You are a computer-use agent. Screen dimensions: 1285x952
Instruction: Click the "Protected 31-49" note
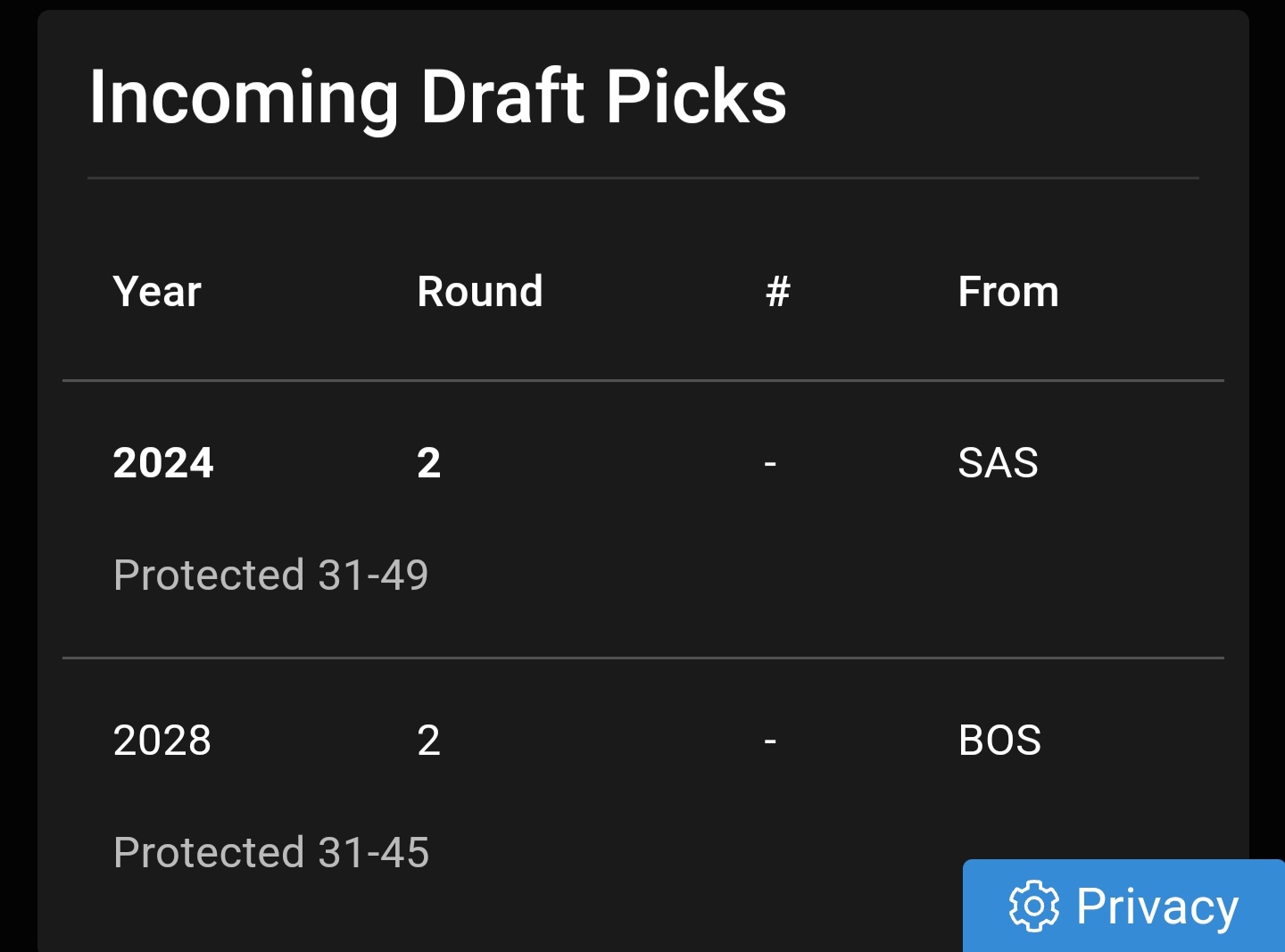pos(271,575)
